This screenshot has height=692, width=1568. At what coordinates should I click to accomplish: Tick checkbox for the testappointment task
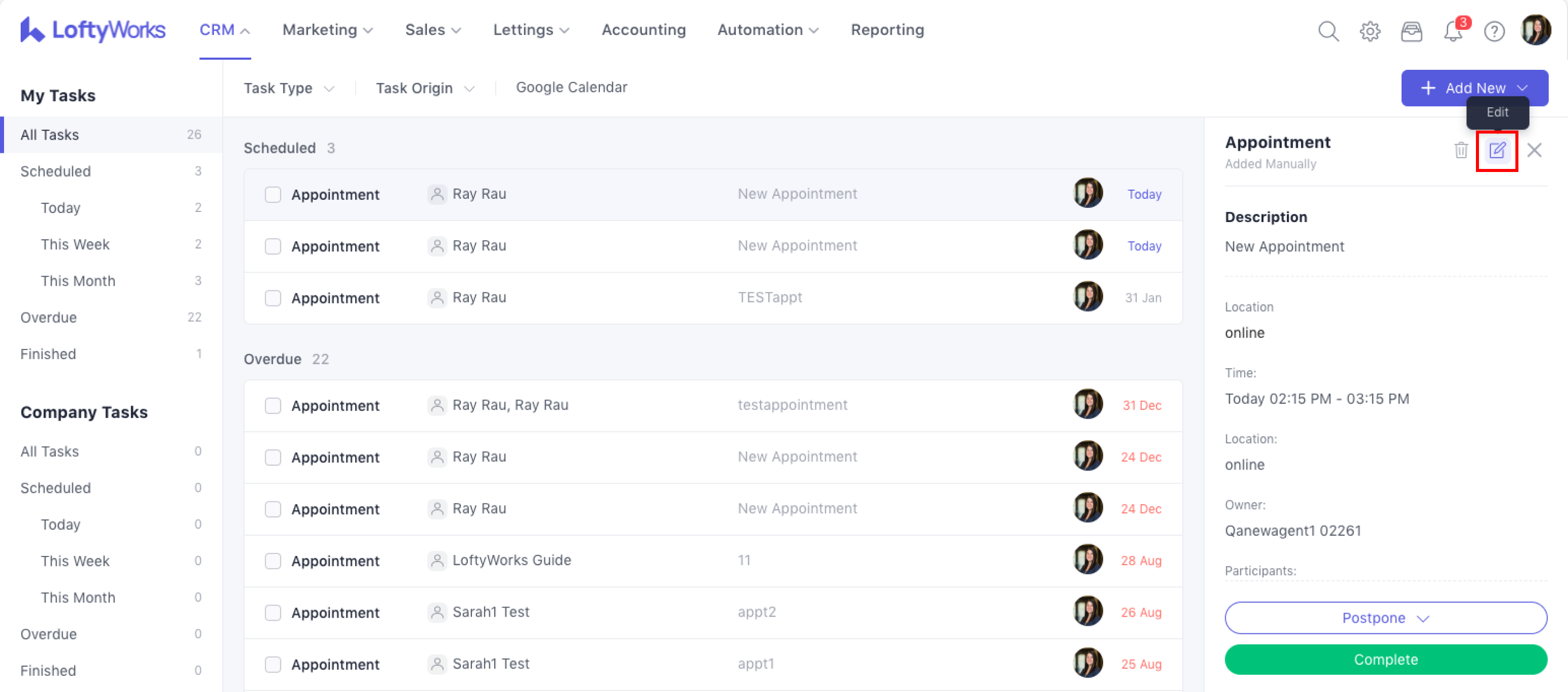click(x=273, y=406)
